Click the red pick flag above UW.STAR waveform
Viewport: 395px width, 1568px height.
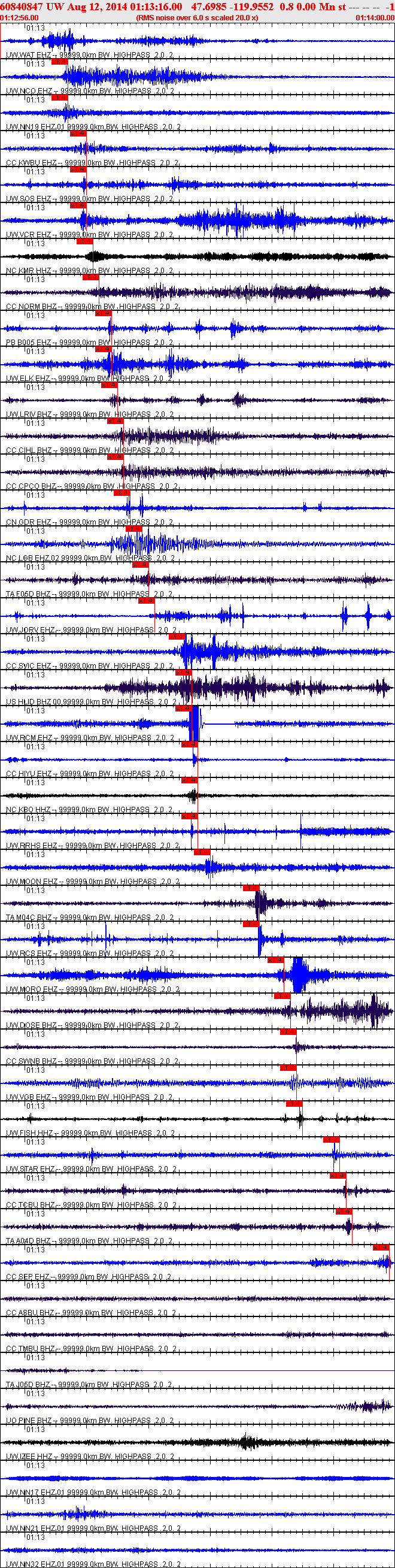(x=331, y=1139)
